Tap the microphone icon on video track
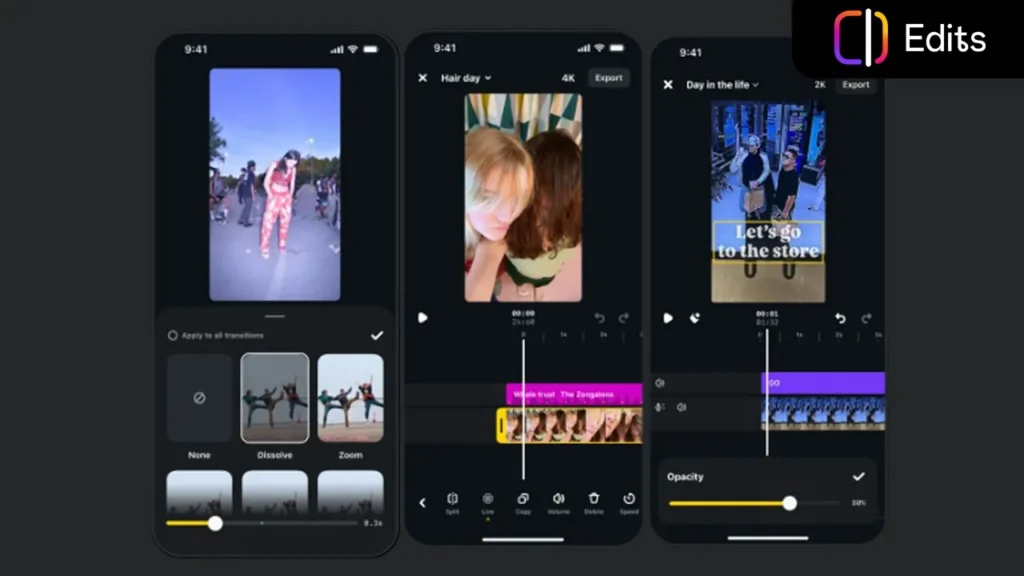Screen dimensions: 1024x576 (x=660, y=408)
